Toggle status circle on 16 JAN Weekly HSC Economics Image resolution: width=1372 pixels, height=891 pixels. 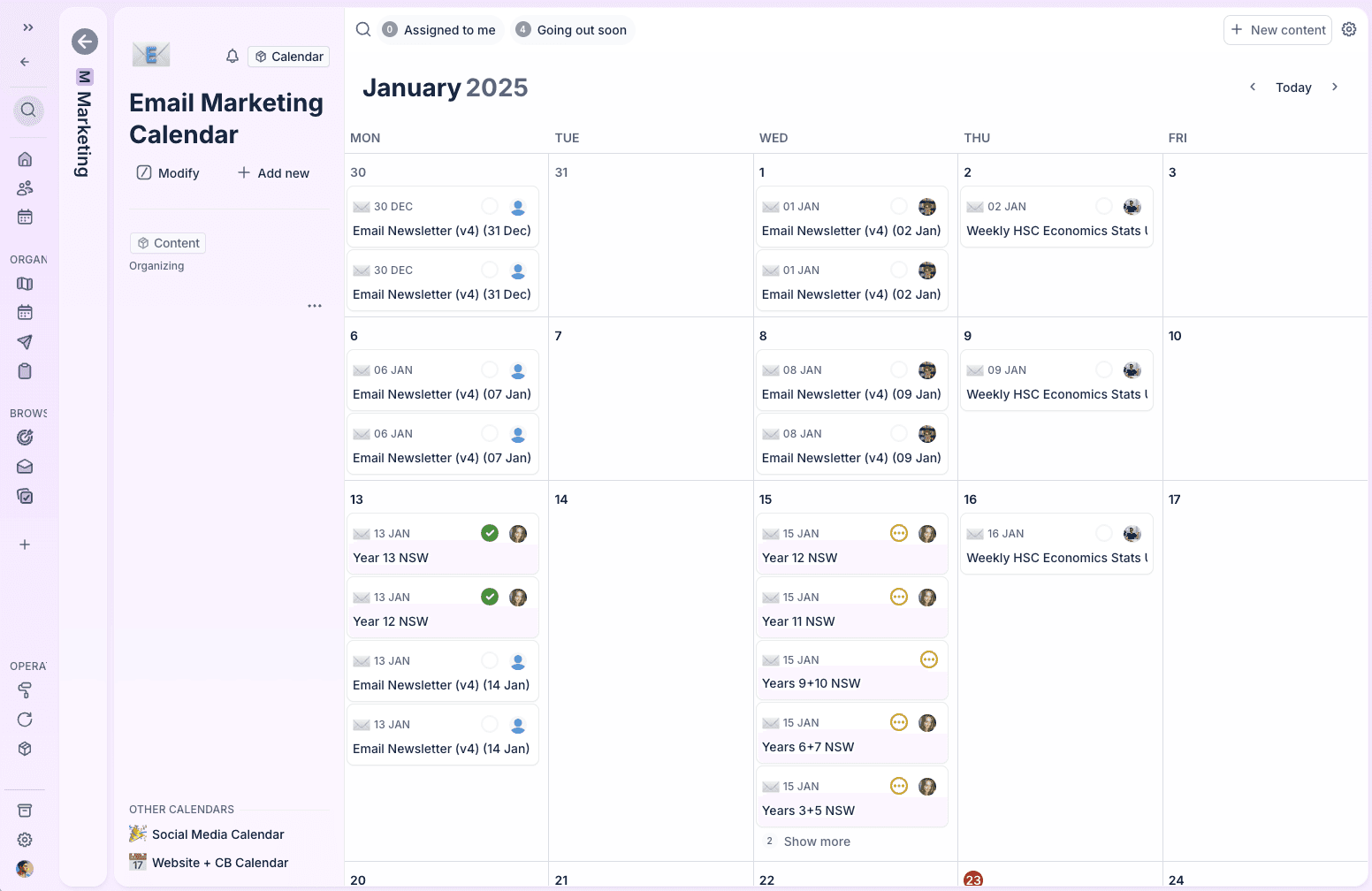[1104, 533]
